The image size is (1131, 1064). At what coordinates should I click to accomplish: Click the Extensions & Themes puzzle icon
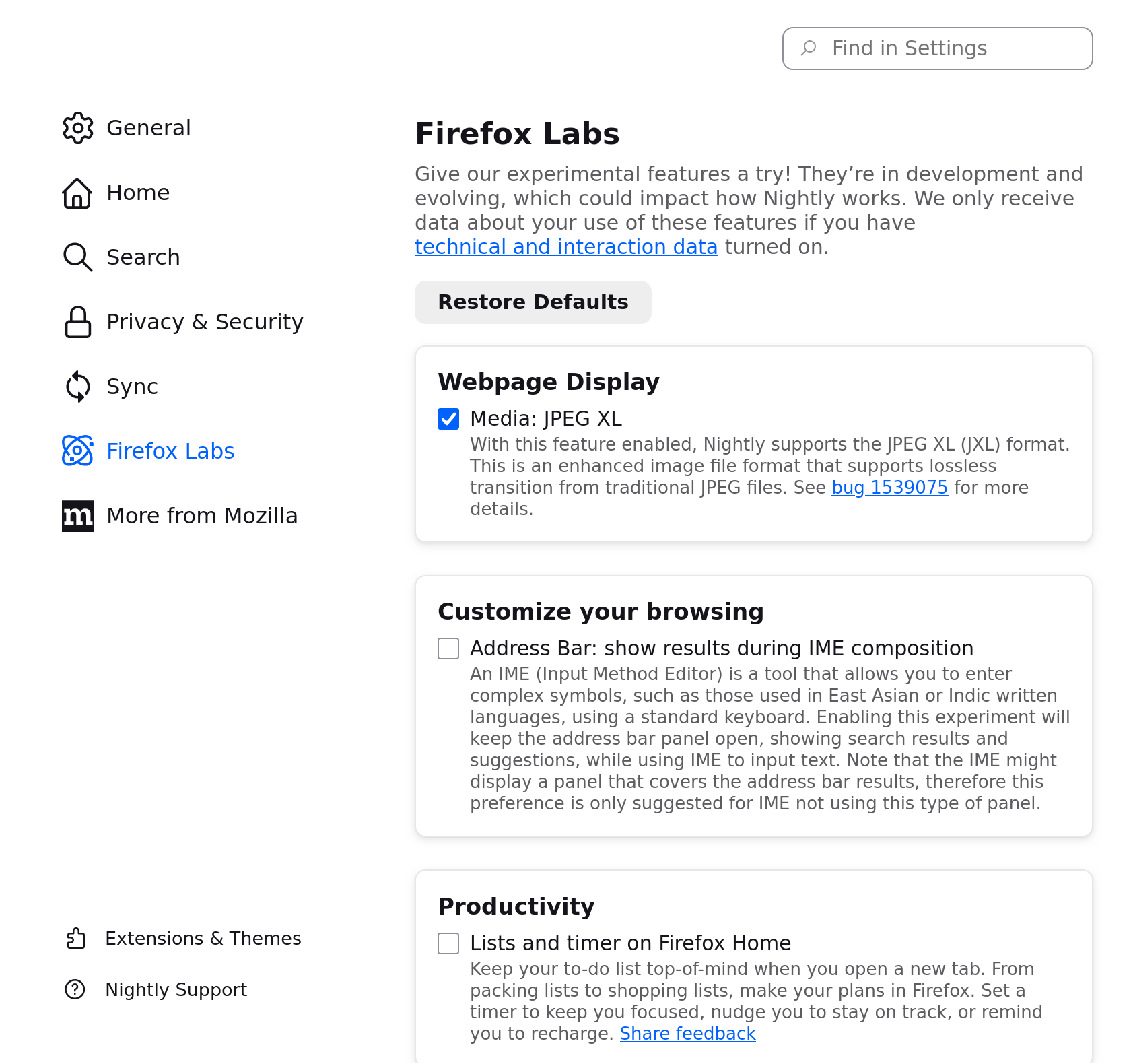click(x=75, y=937)
